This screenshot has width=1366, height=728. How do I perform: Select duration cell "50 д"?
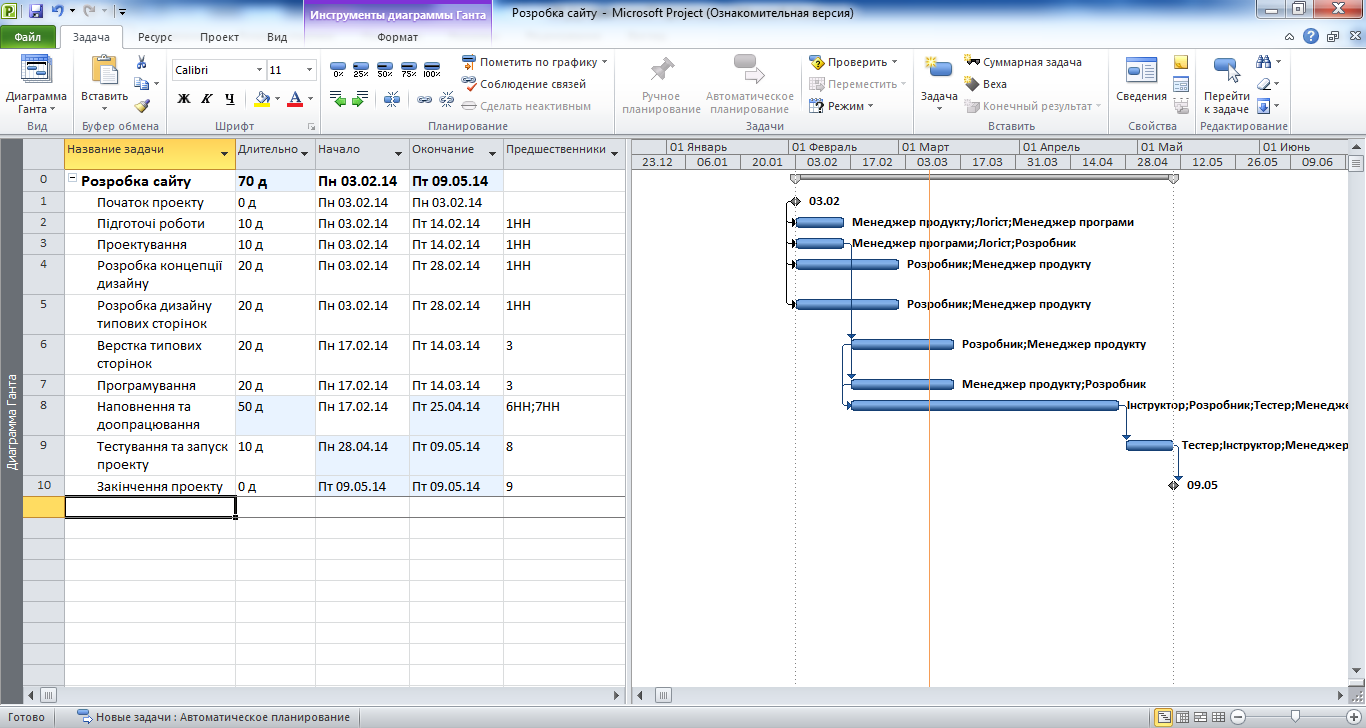coord(275,416)
